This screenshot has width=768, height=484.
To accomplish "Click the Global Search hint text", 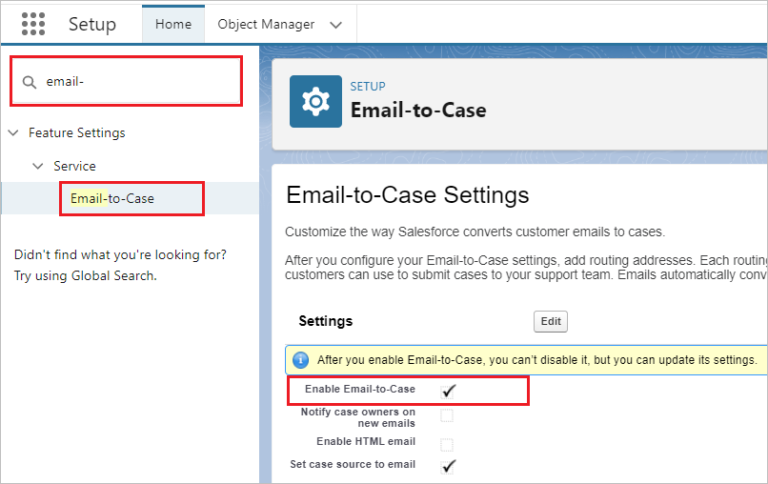I will point(84,275).
